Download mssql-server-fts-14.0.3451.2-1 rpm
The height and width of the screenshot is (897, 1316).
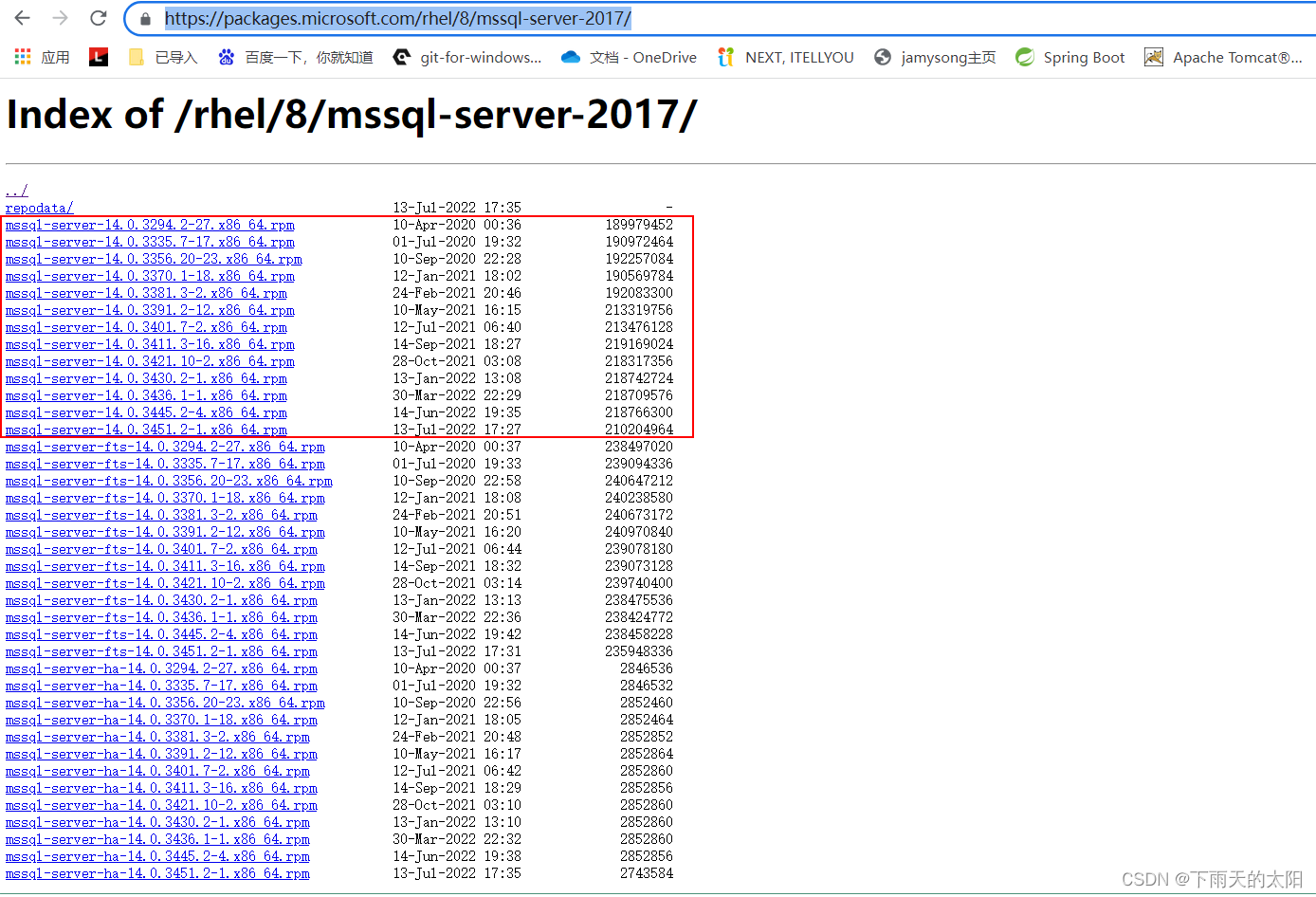click(x=161, y=651)
